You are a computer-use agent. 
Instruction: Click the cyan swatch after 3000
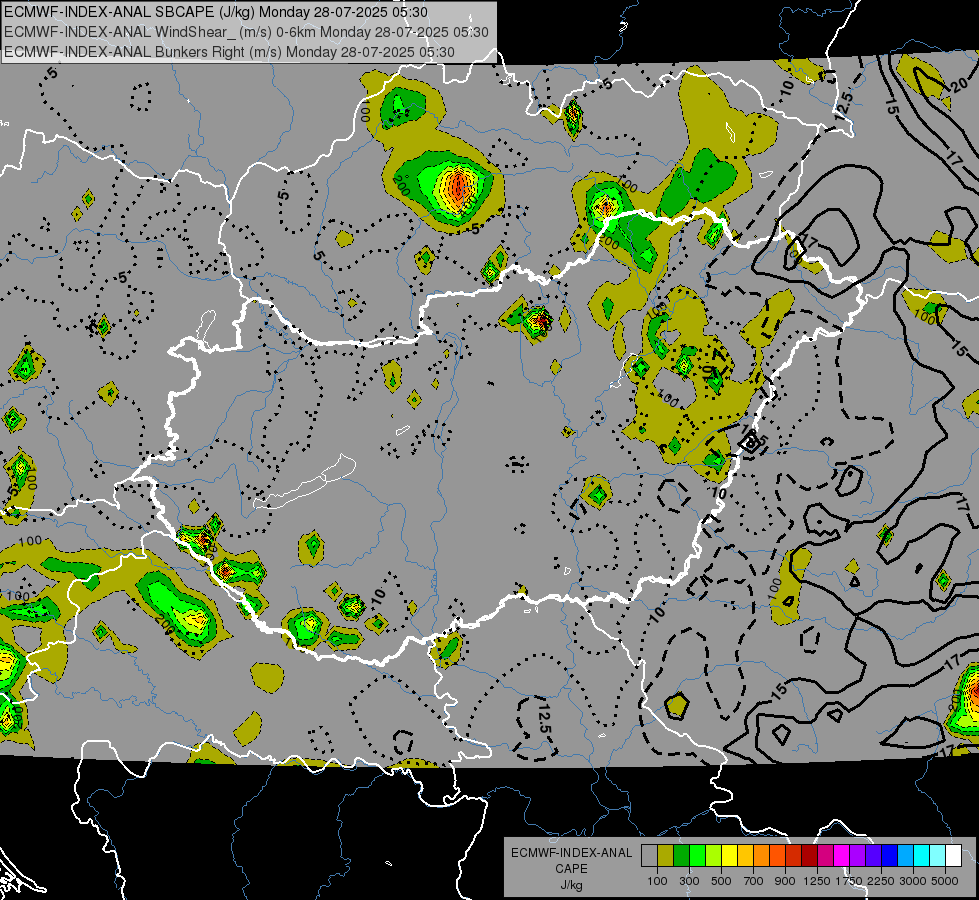coord(922,855)
